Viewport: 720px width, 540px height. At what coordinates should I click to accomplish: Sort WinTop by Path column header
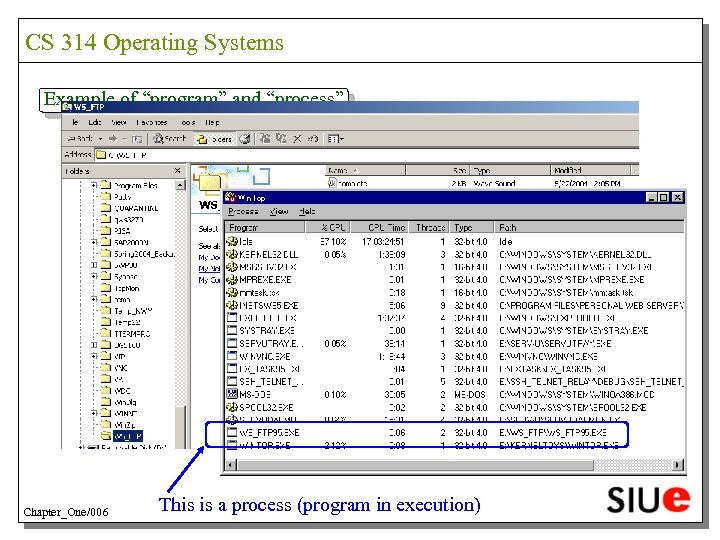click(589, 227)
